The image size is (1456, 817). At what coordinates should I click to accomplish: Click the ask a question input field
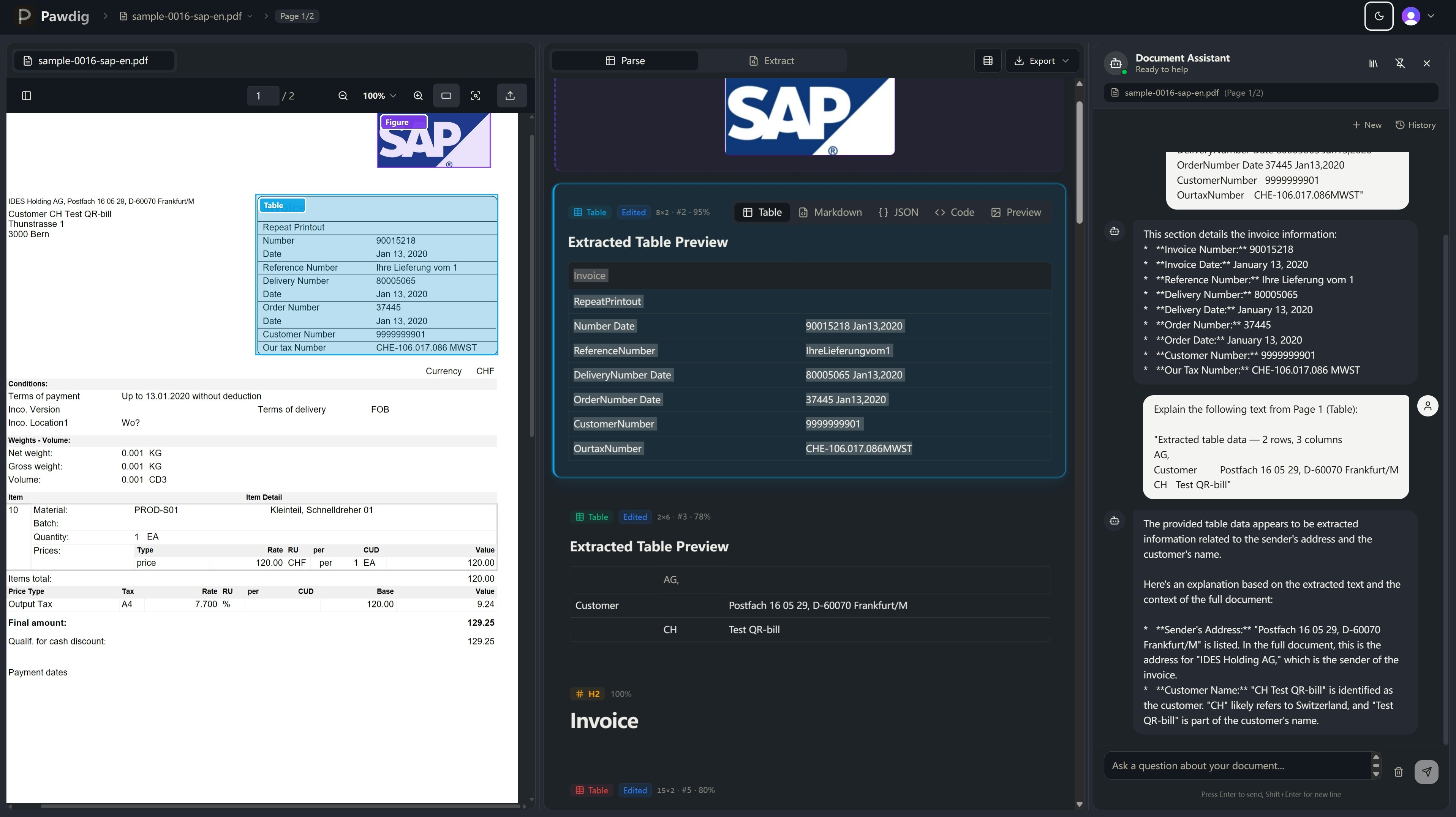1238,766
